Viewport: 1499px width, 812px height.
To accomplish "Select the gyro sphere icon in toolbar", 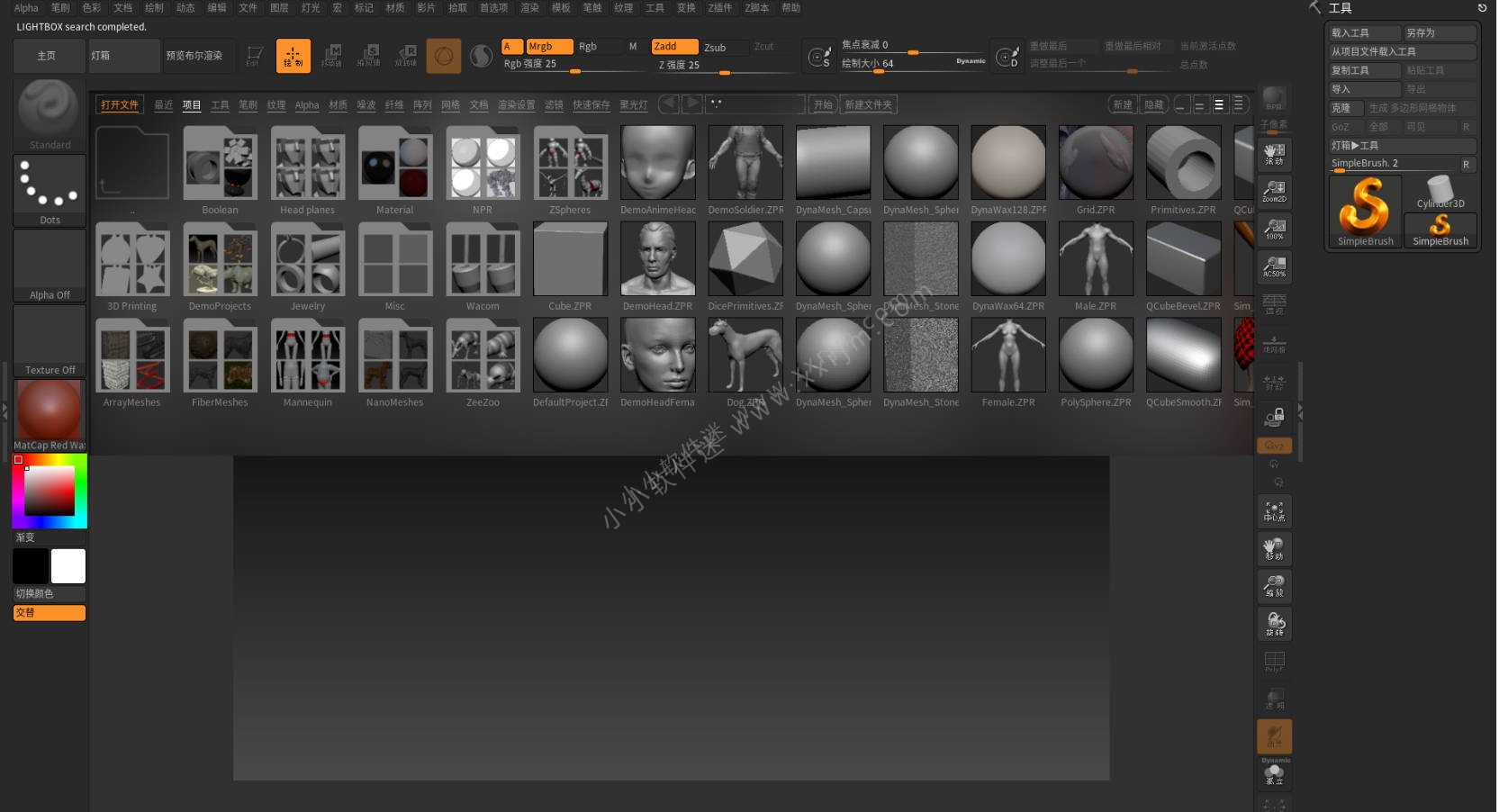I will click(444, 56).
